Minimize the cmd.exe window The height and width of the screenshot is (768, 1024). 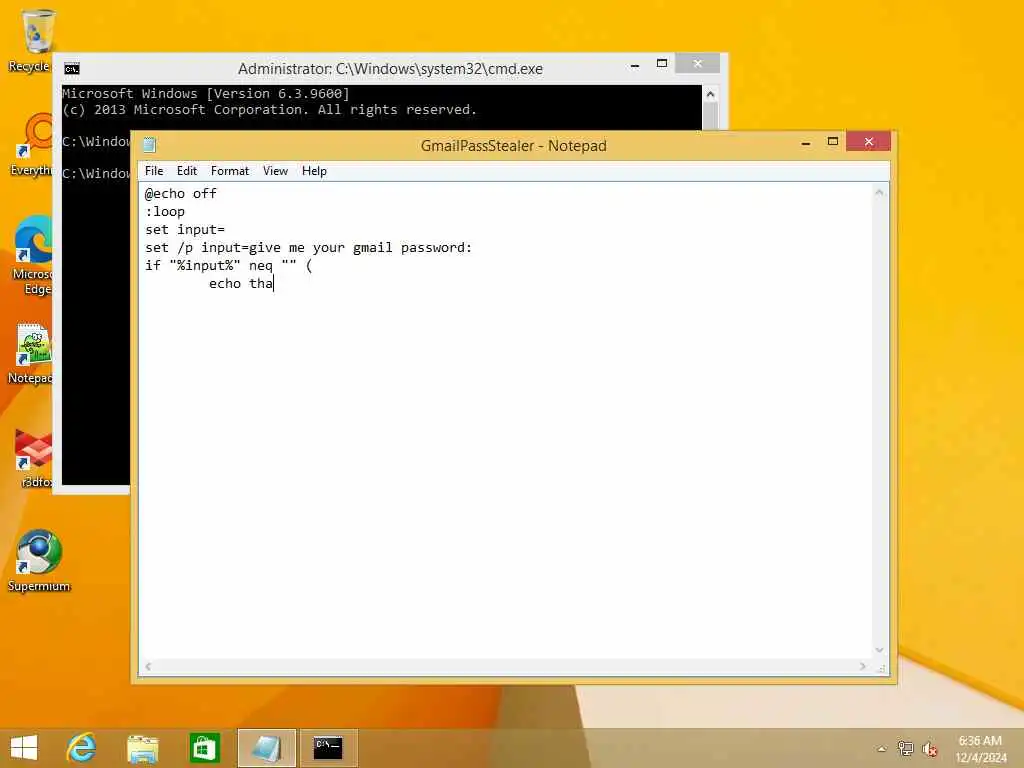pos(635,65)
